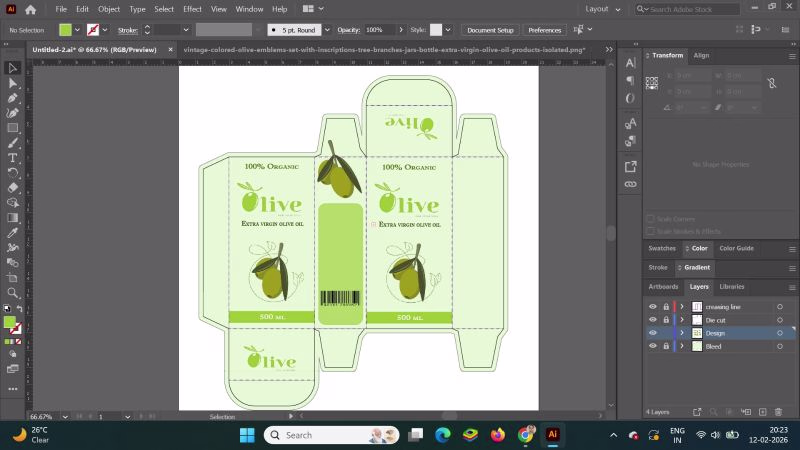
Task: Open the Window menu
Action: click(249, 9)
